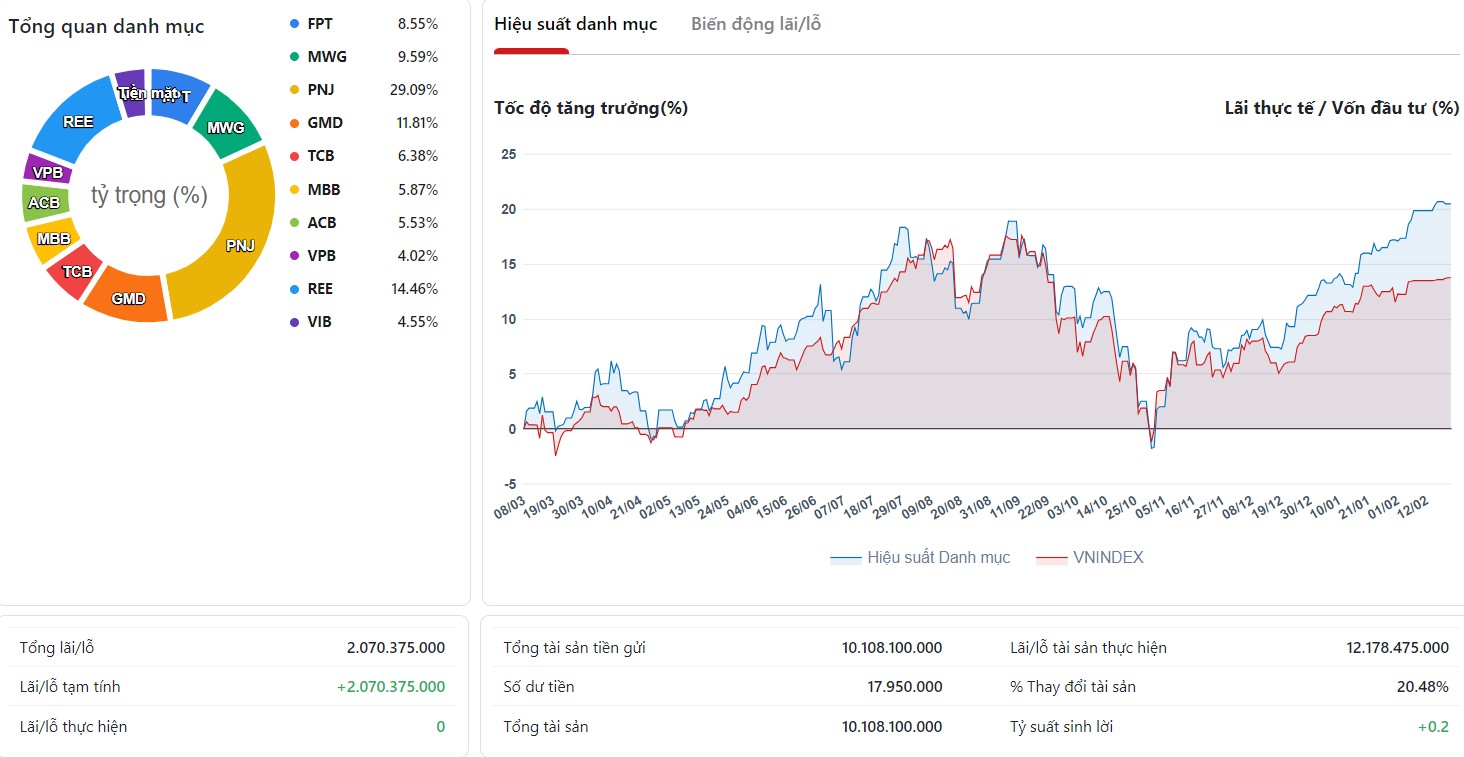Click the Tỷ suất sinh lời value +0.2
The height and width of the screenshot is (757, 1464).
[1433, 727]
